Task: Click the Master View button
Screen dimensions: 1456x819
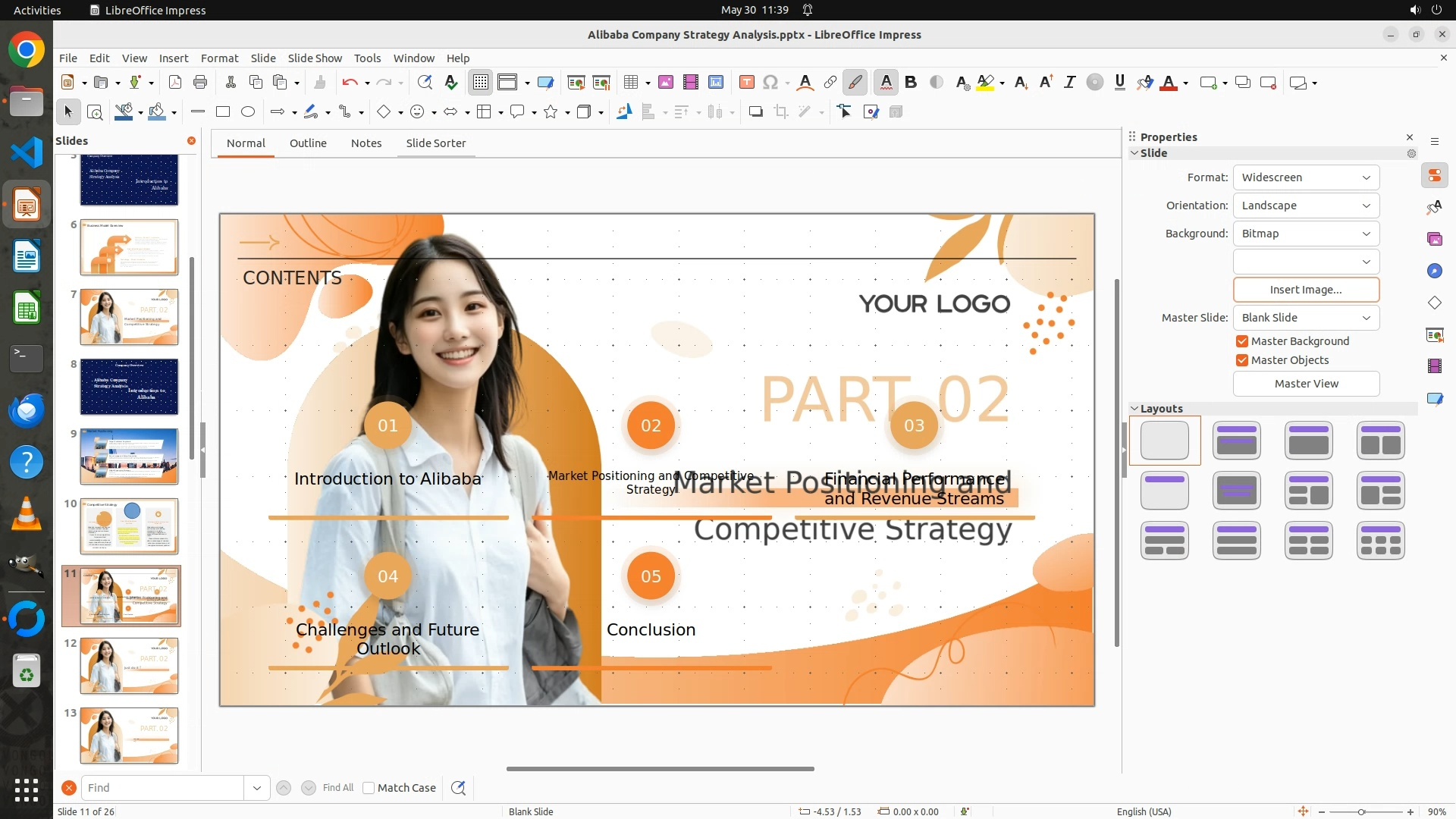Action: [x=1306, y=384]
